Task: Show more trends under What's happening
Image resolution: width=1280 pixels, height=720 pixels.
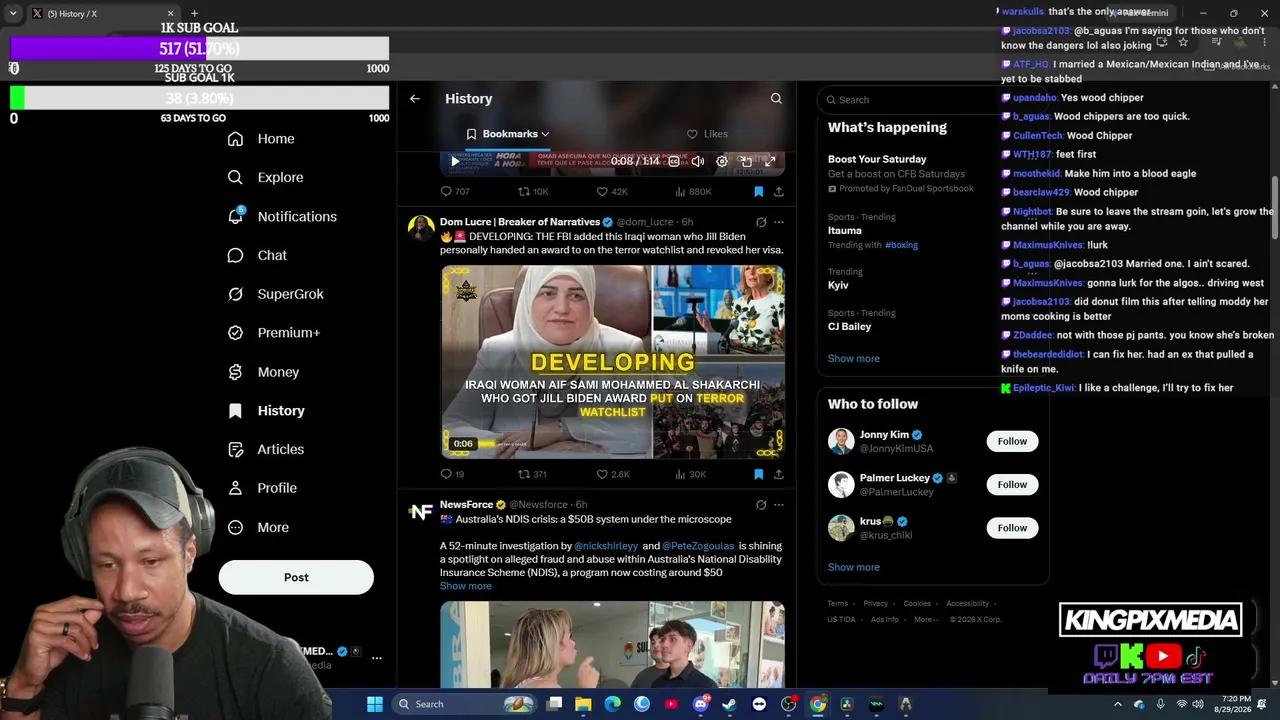Action: click(854, 359)
